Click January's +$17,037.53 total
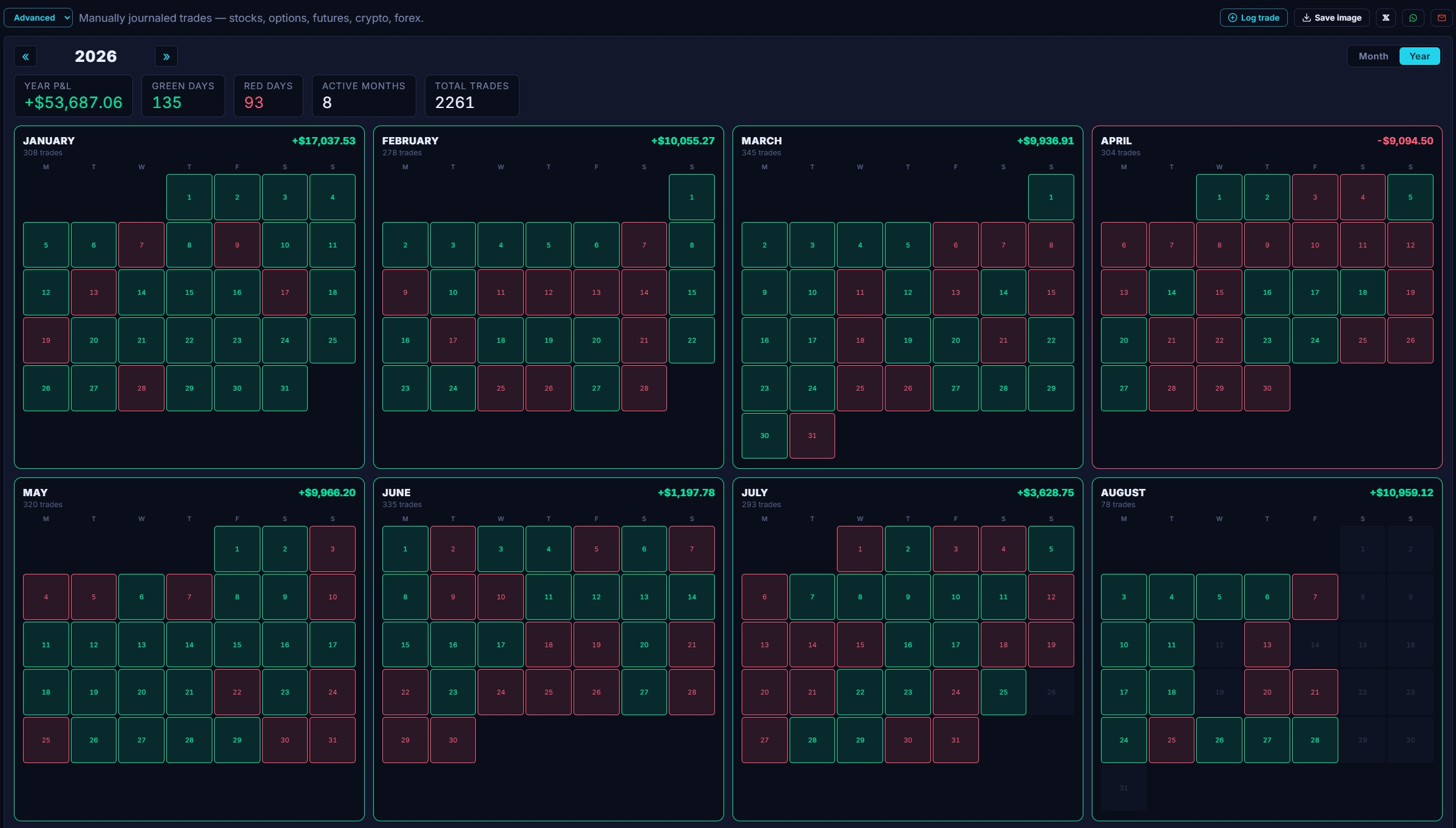Screen dimensions: 1456x828 pos(323,141)
